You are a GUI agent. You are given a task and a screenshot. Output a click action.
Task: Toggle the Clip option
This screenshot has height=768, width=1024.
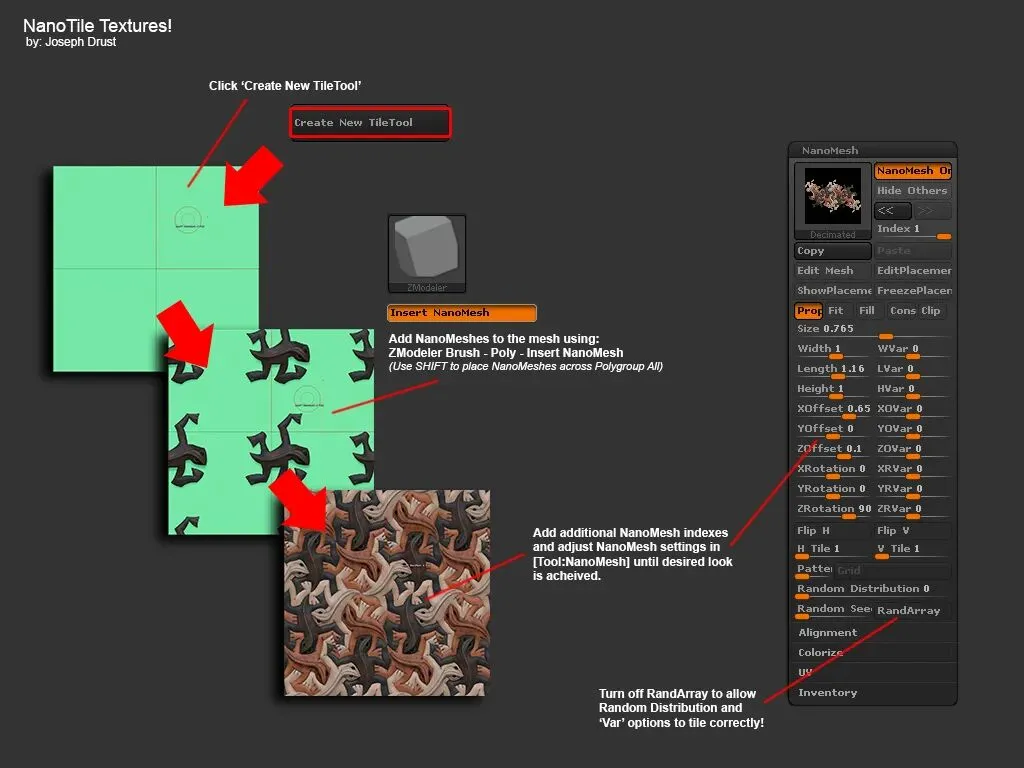[x=932, y=311]
